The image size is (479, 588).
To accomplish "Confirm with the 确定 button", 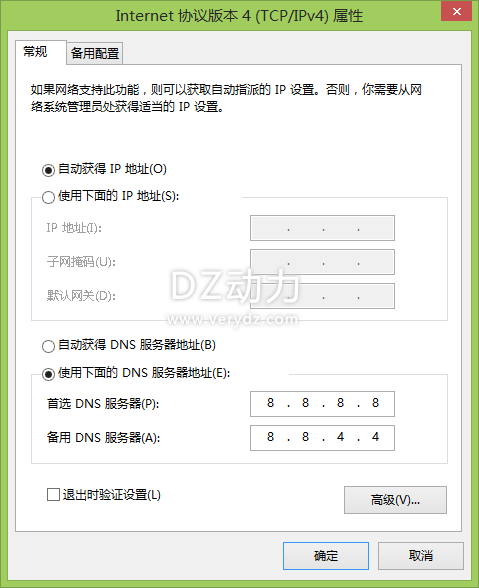I will (326, 555).
